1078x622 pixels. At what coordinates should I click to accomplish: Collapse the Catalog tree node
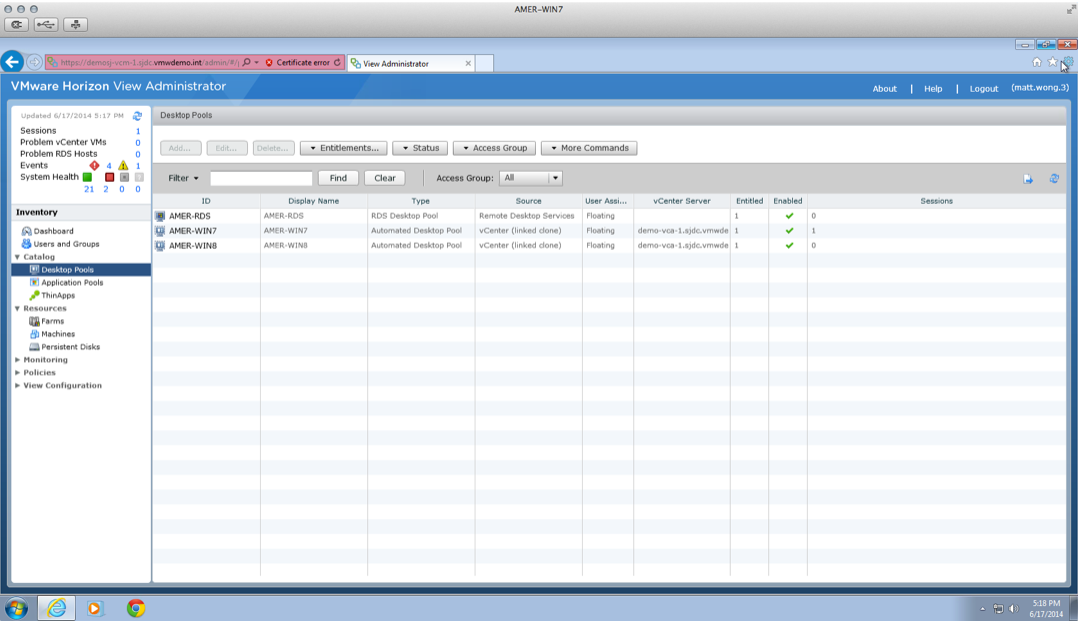[x=17, y=257]
